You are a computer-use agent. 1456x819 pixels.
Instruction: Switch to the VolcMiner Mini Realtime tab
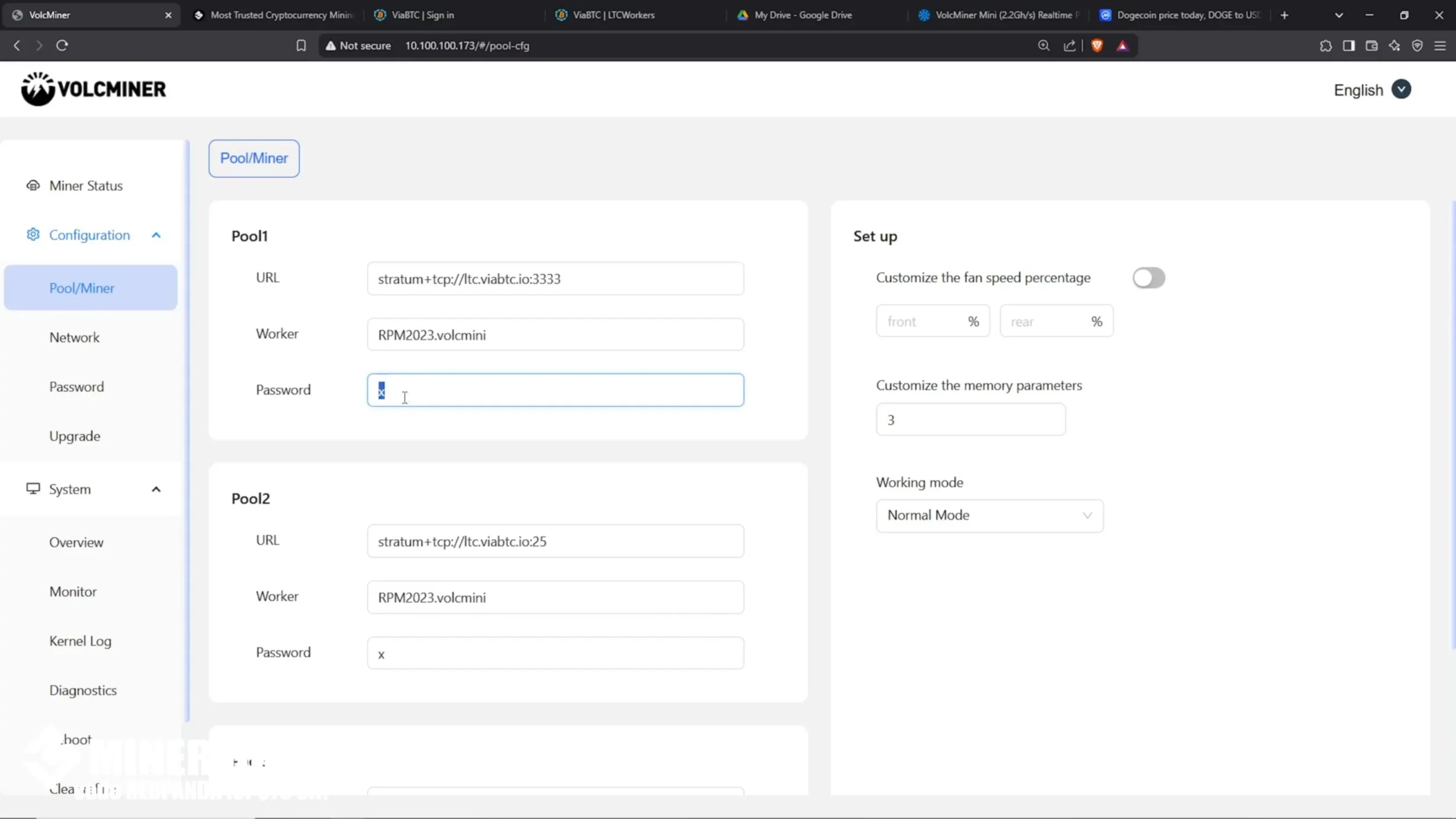999,15
